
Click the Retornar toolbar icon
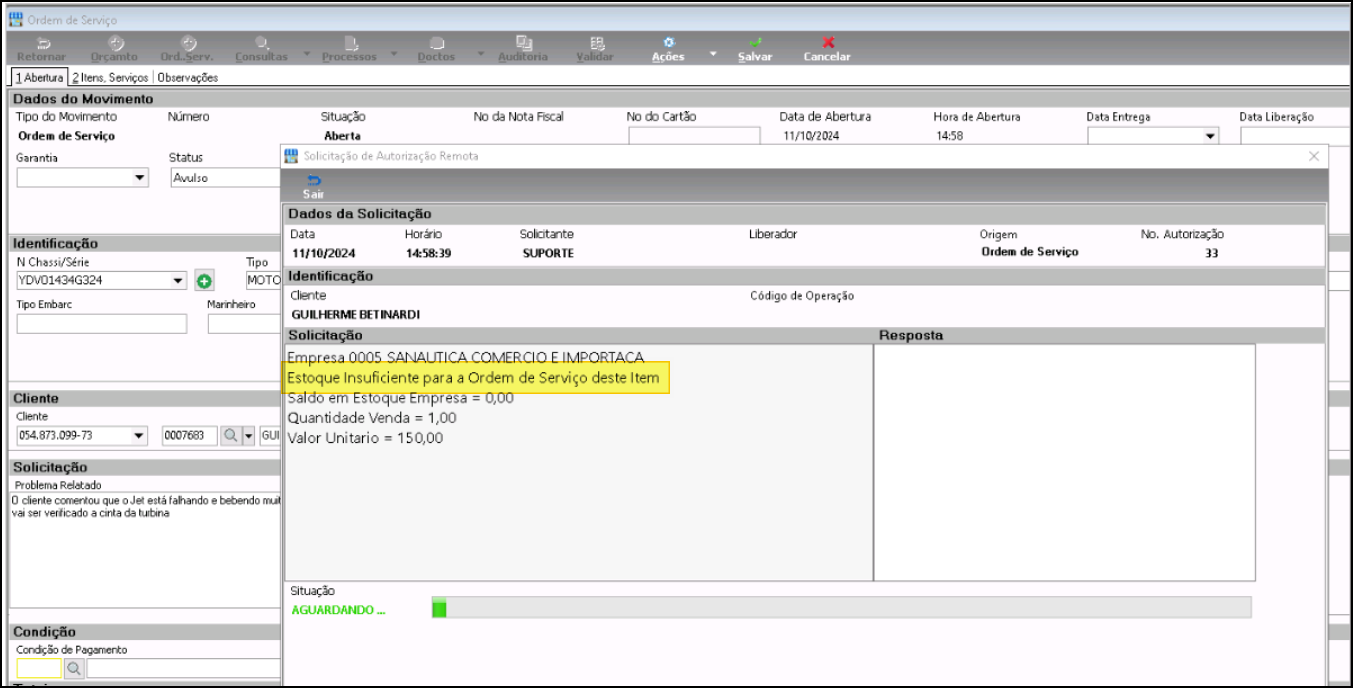tap(42, 43)
